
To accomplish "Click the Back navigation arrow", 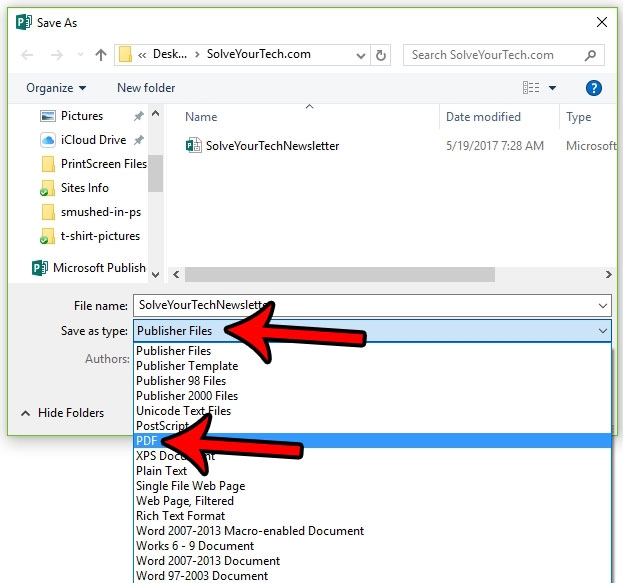I will [x=27, y=55].
